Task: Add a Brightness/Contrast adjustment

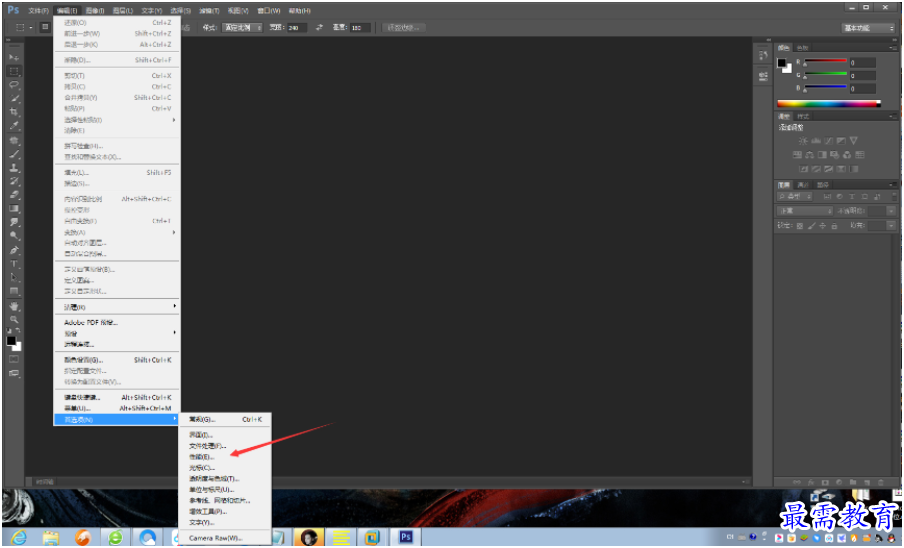Action: 803,141
